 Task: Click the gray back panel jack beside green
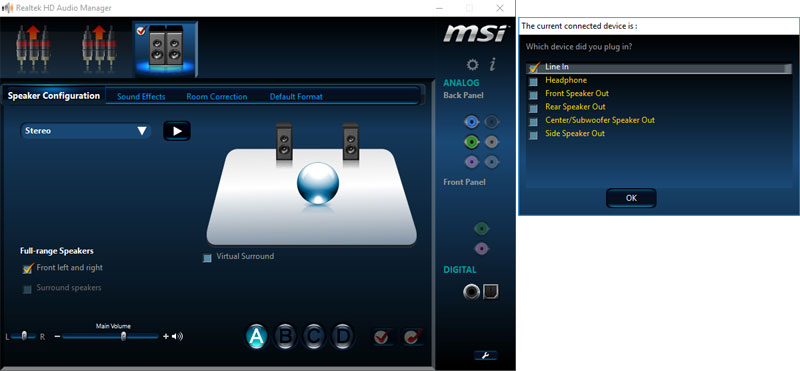491,141
